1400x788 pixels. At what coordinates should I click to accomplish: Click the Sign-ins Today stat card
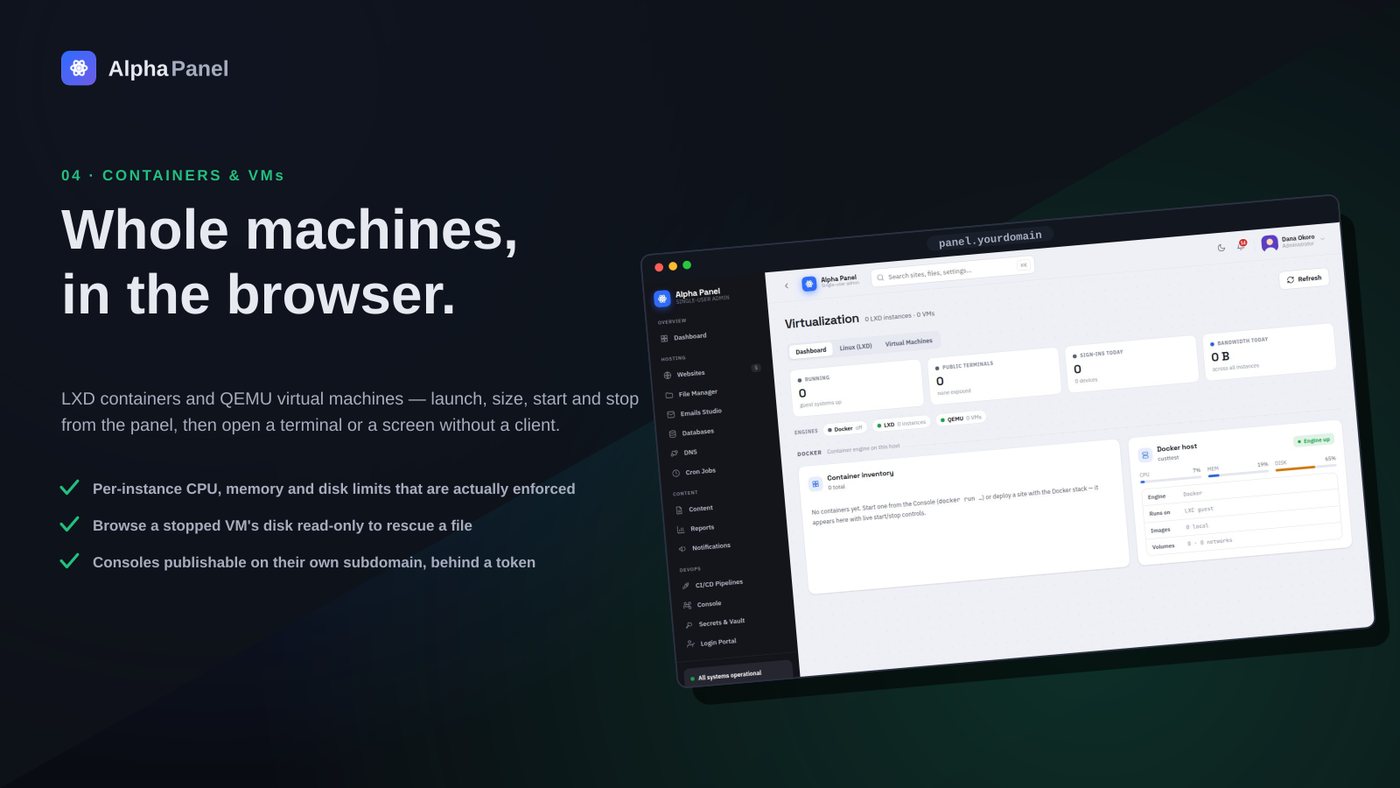(1132, 363)
